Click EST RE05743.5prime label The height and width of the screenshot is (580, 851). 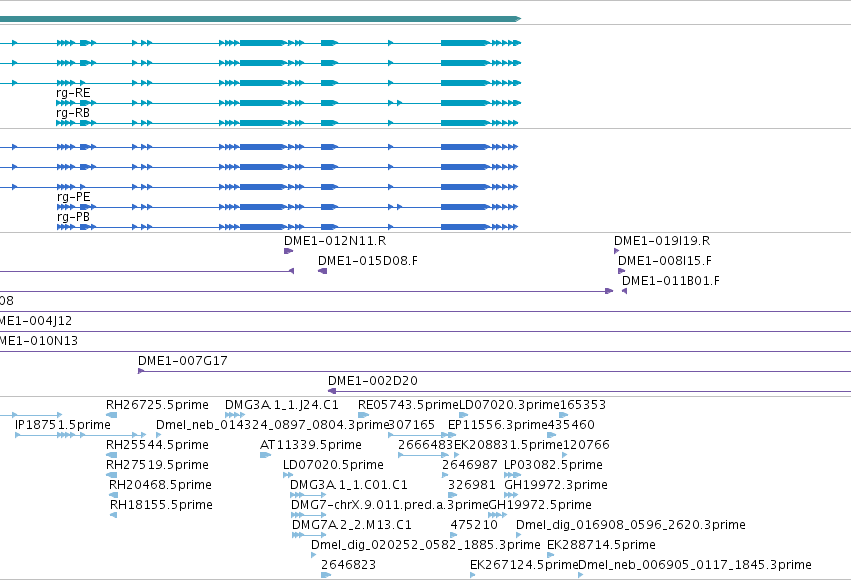pyautogui.click(x=409, y=405)
